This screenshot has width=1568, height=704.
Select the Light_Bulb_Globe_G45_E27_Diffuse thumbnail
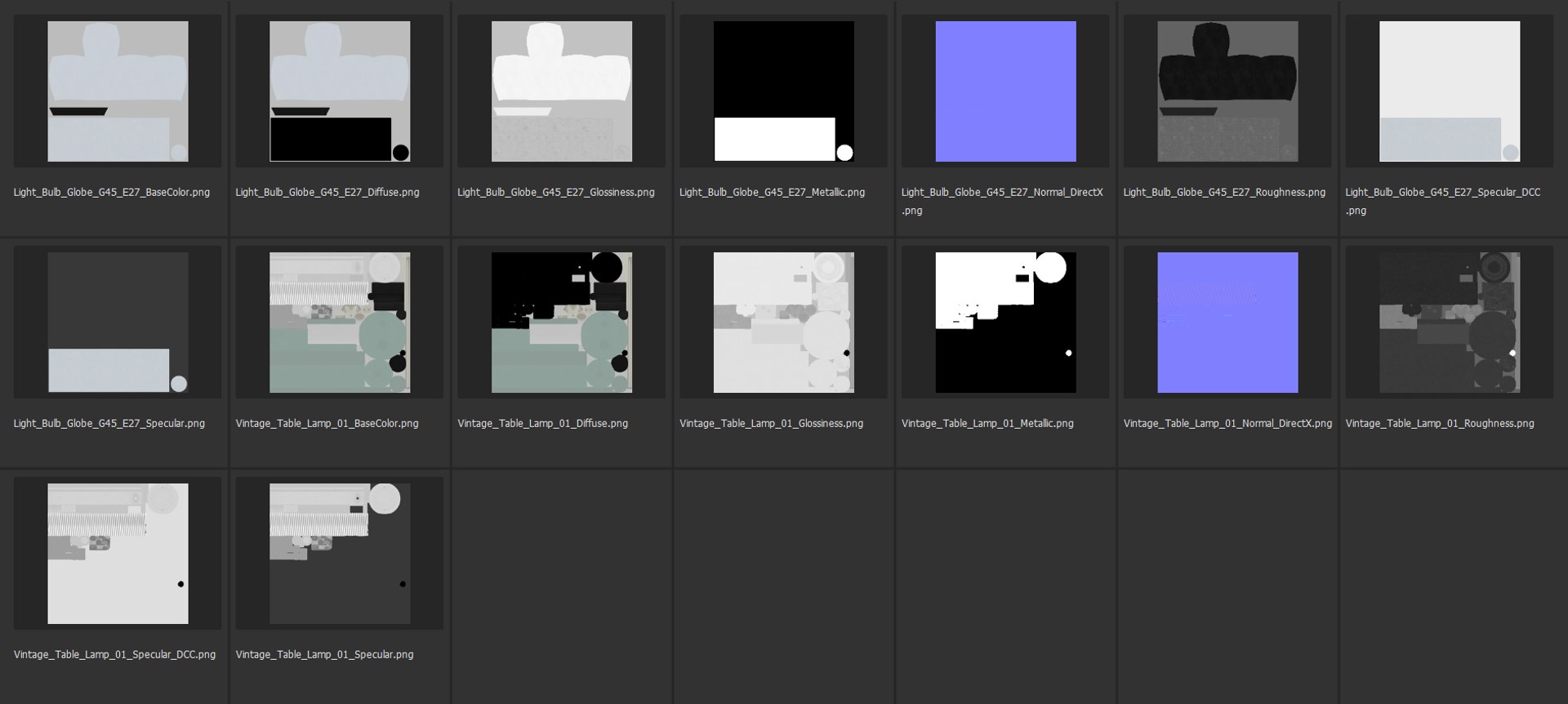point(340,91)
